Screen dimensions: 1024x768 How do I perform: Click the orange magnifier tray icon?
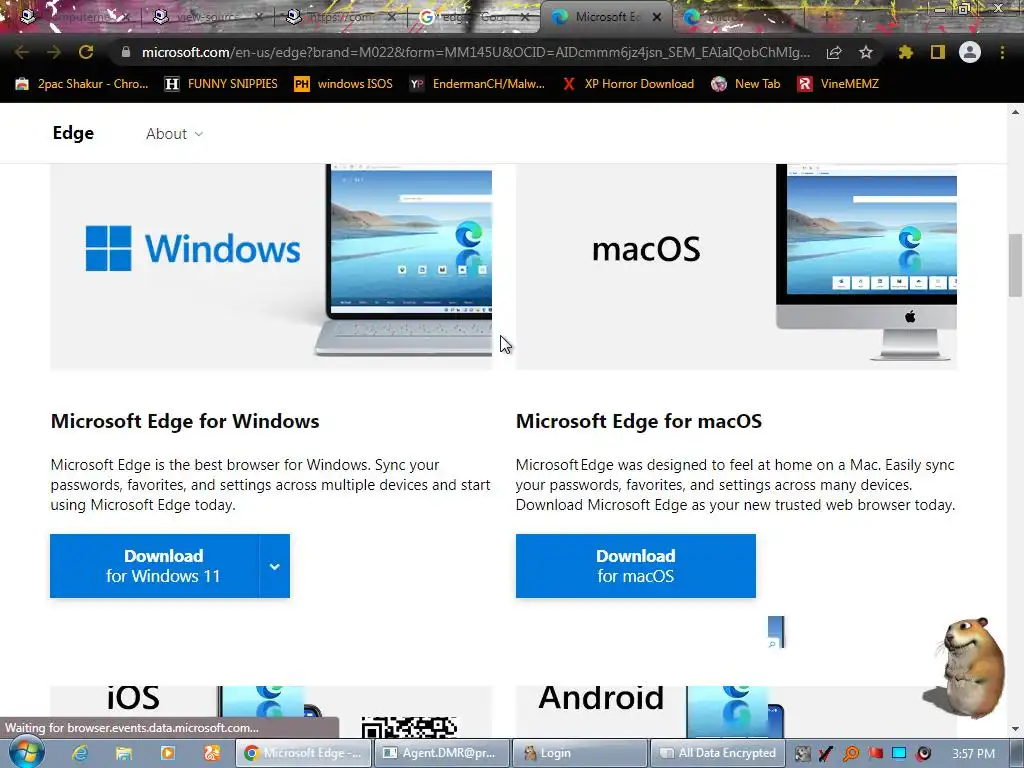point(850,754)
